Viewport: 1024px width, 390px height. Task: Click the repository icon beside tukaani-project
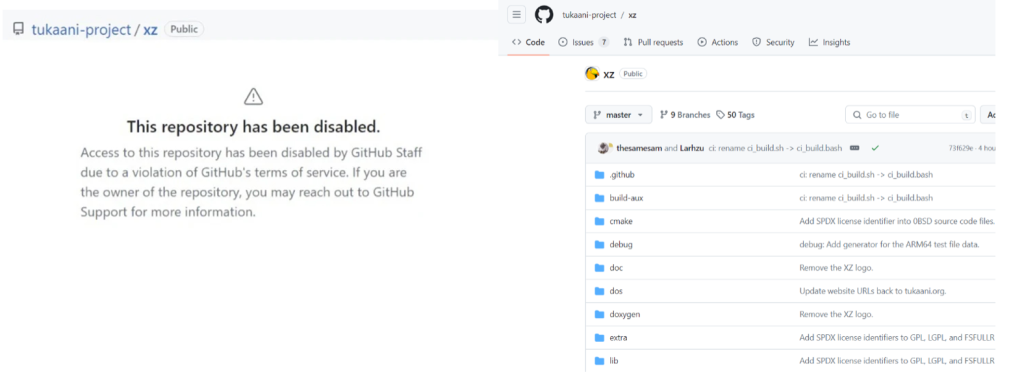[x=19, y=29]
